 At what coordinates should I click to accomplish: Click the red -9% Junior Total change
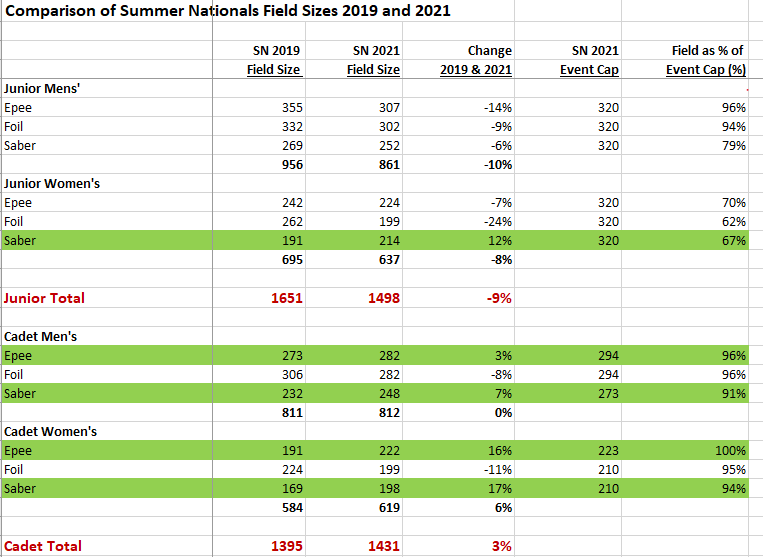click(x=499, y=298)
